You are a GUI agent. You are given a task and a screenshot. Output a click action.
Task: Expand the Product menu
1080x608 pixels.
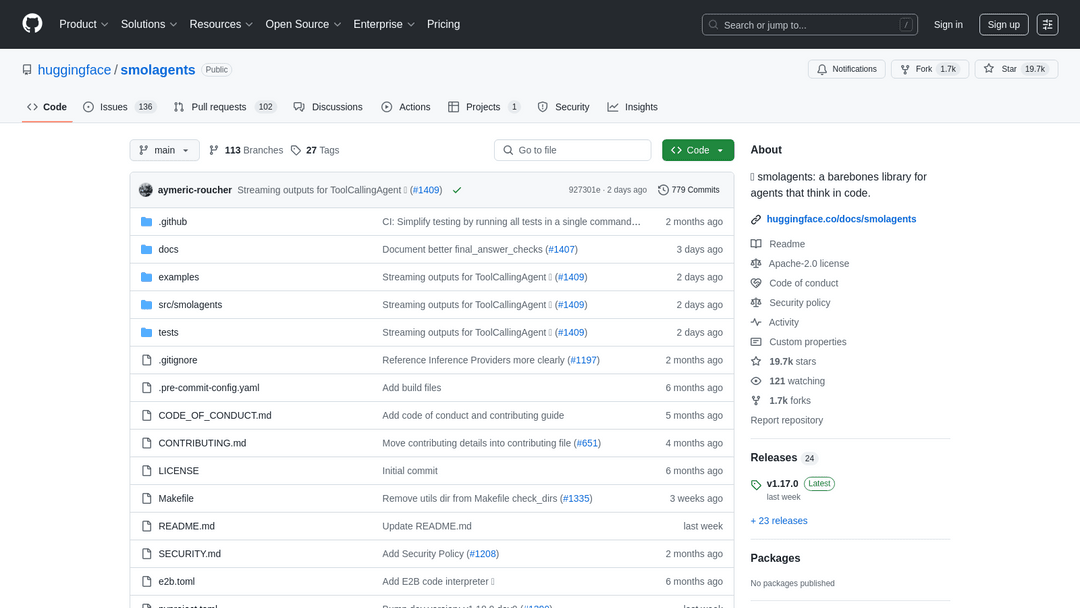click(83, 24)
